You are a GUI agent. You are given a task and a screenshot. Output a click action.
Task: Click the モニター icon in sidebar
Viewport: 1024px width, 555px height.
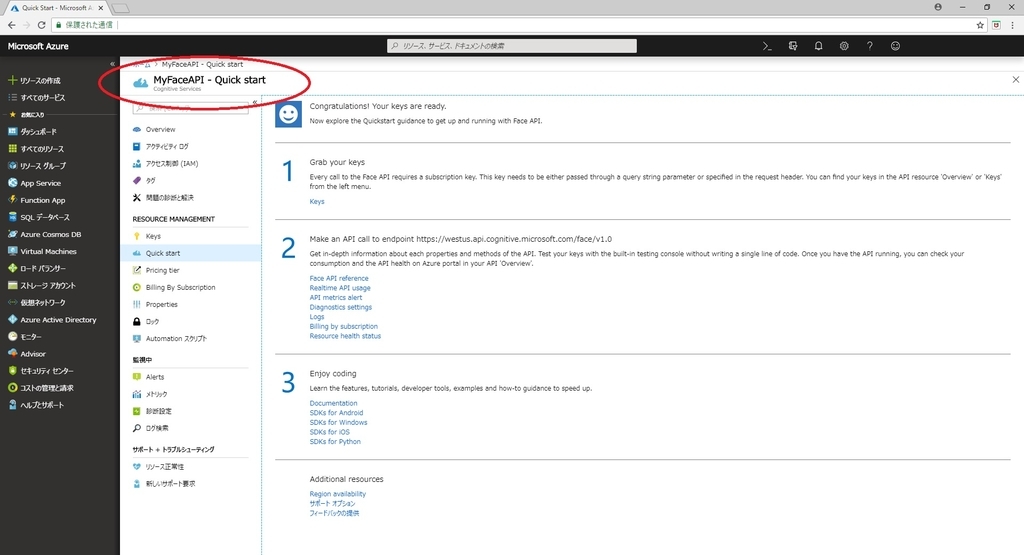pos(12,336)
